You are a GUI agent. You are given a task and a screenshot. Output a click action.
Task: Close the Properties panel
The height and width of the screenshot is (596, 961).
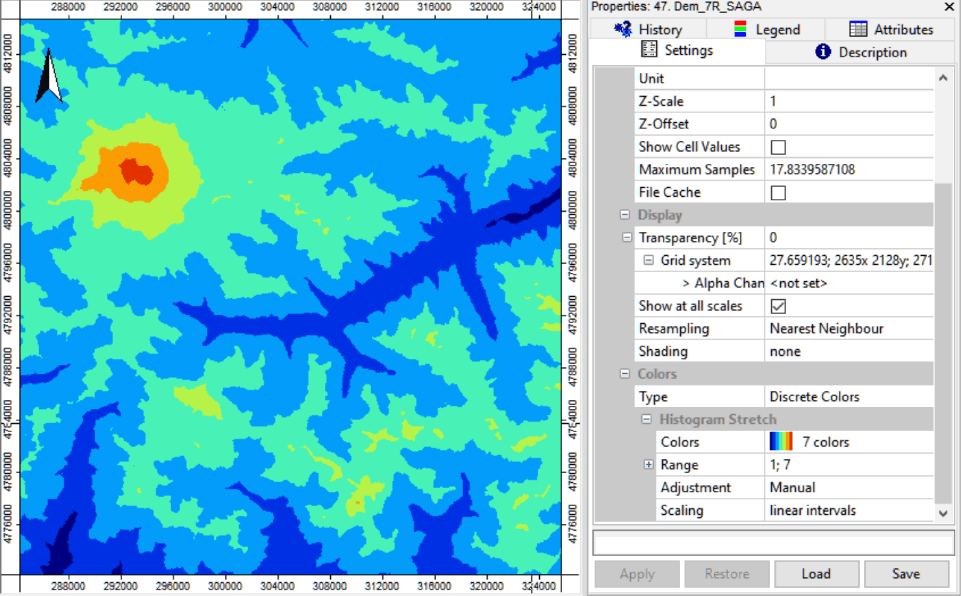[949, 6]
